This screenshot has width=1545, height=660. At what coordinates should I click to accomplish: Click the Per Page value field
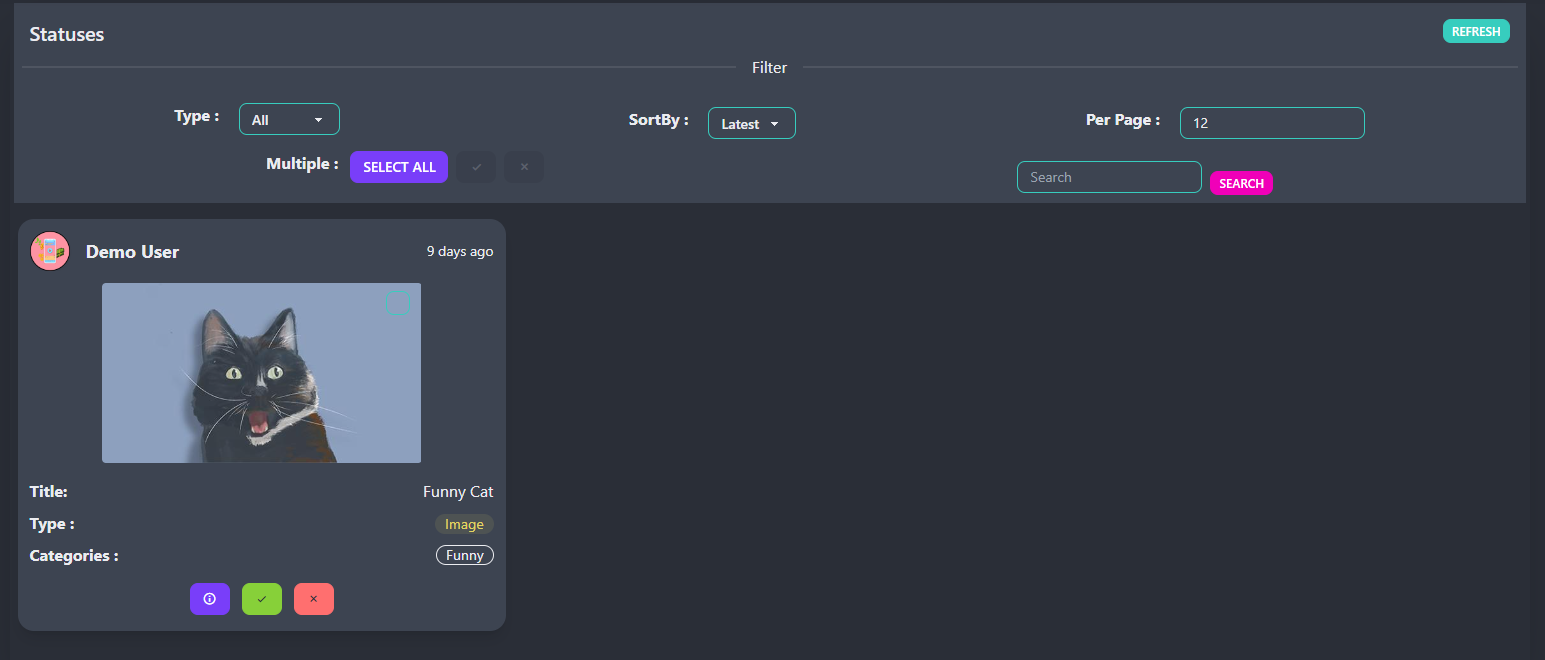point(1271,122)
